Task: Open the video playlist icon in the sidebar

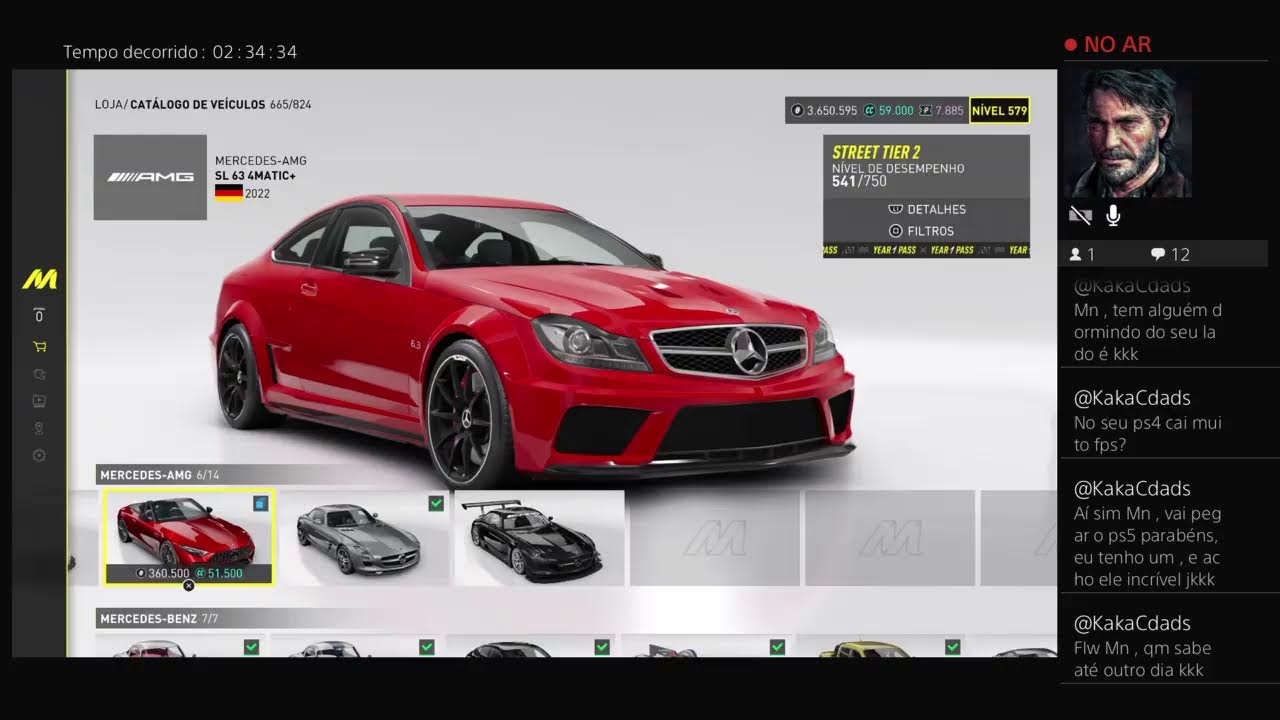Action: click(39, 401)
